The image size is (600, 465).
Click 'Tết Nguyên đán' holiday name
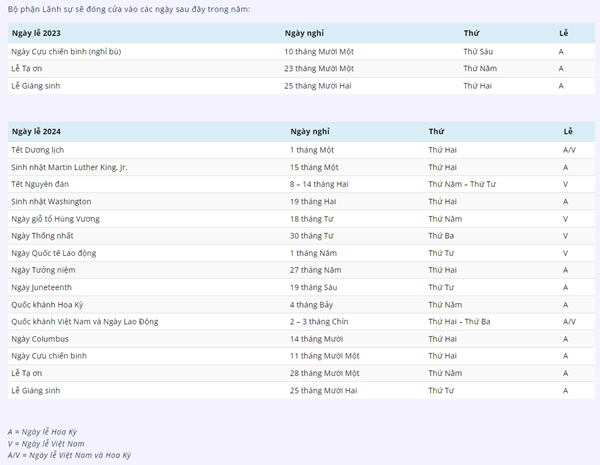point(40,184)
